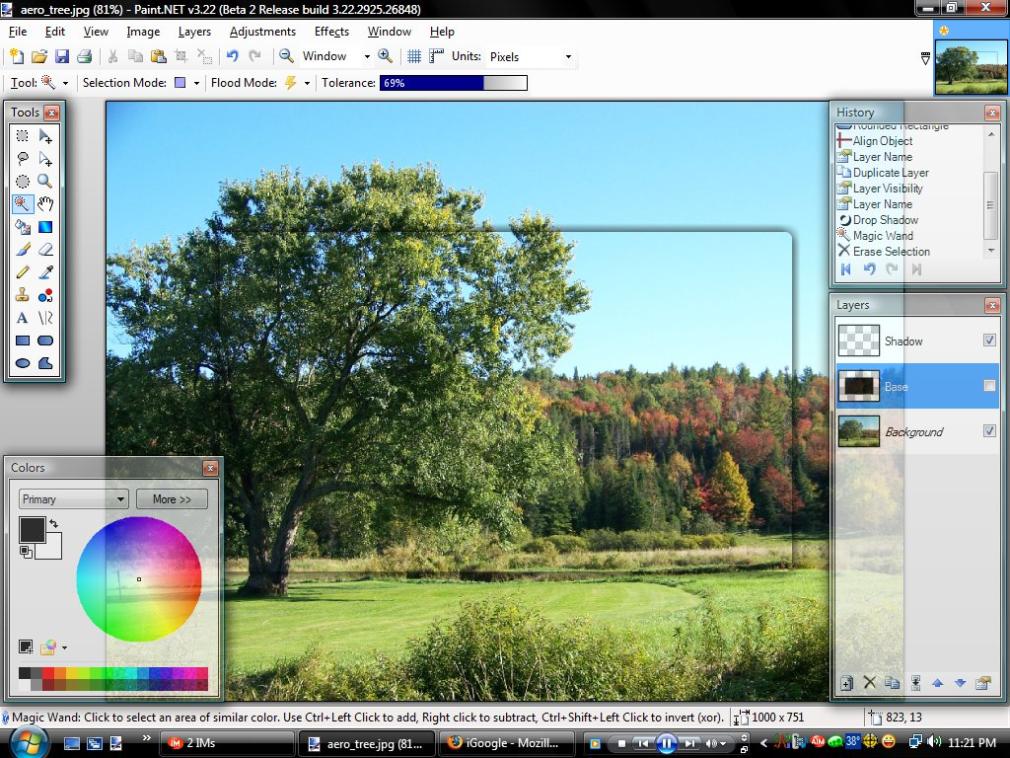Click the Gradient tool
Screen dimensions: 1010x758
(45, 227)
